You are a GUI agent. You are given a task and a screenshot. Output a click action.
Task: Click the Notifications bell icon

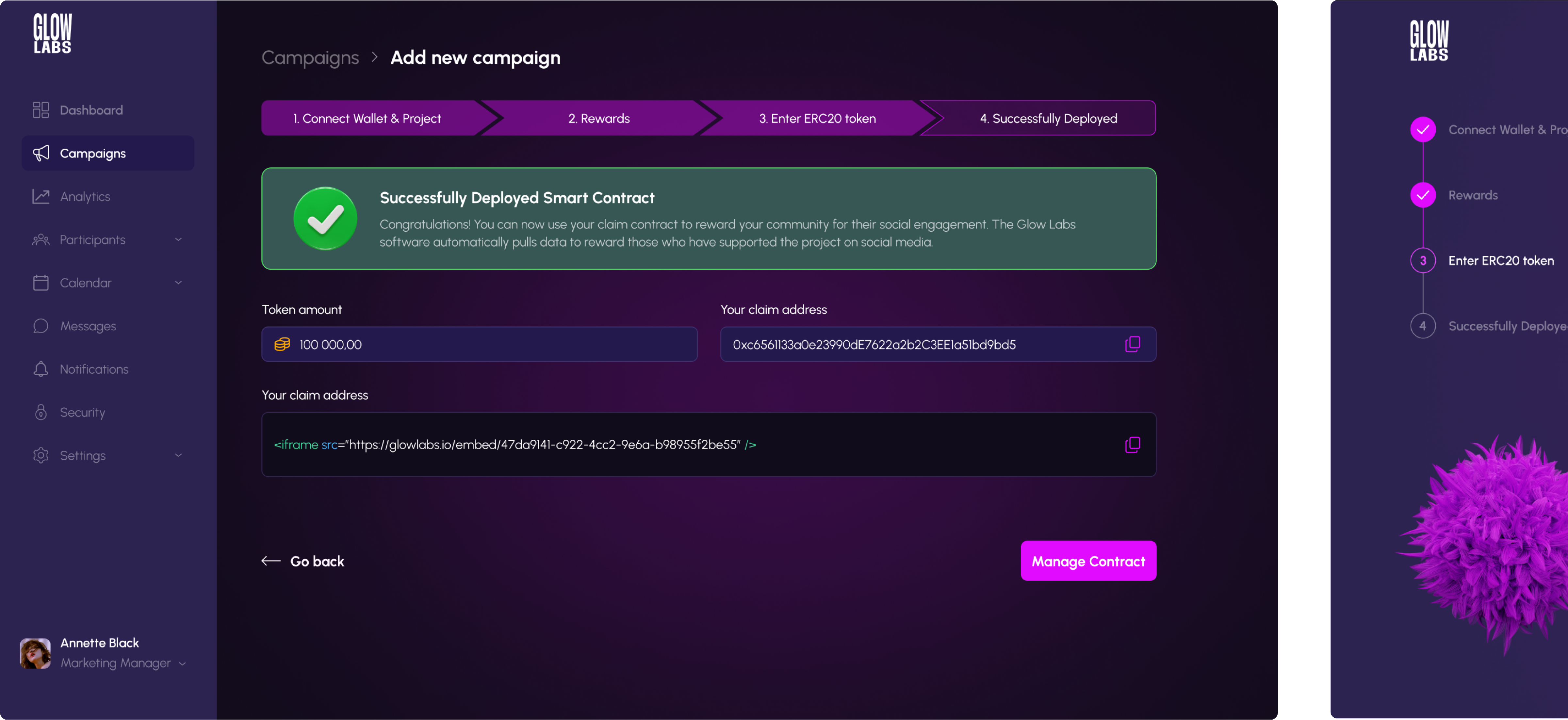pyautogui.click(x=41, y=369)
